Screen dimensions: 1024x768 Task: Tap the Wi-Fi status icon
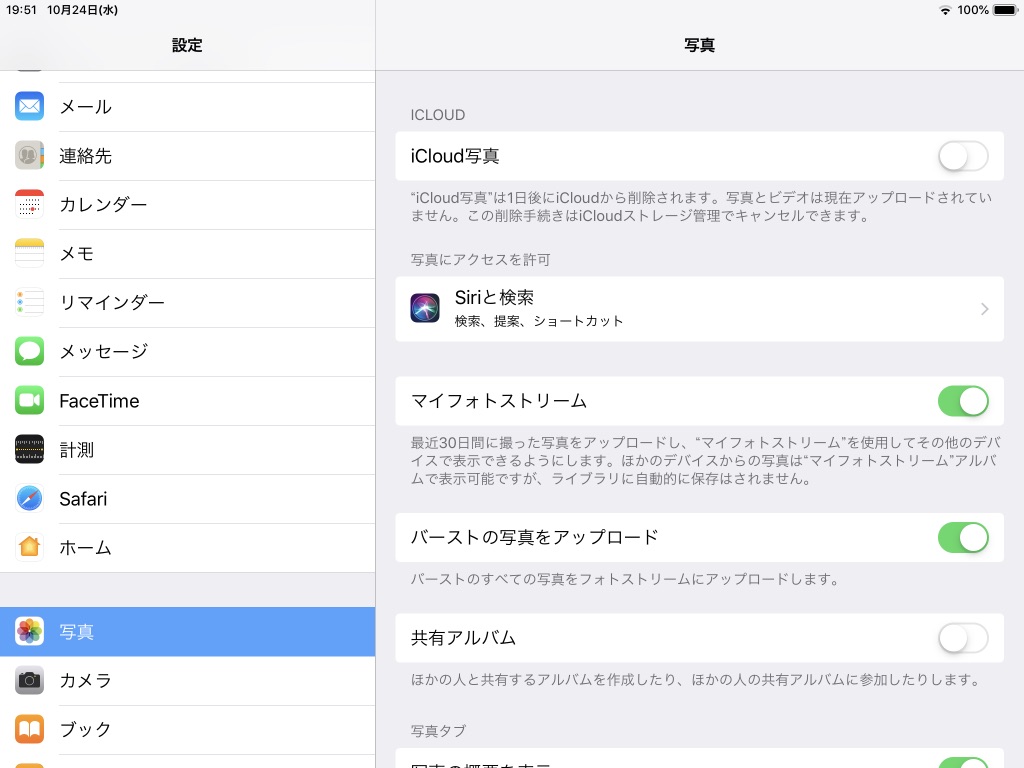[x=944, y=10]
